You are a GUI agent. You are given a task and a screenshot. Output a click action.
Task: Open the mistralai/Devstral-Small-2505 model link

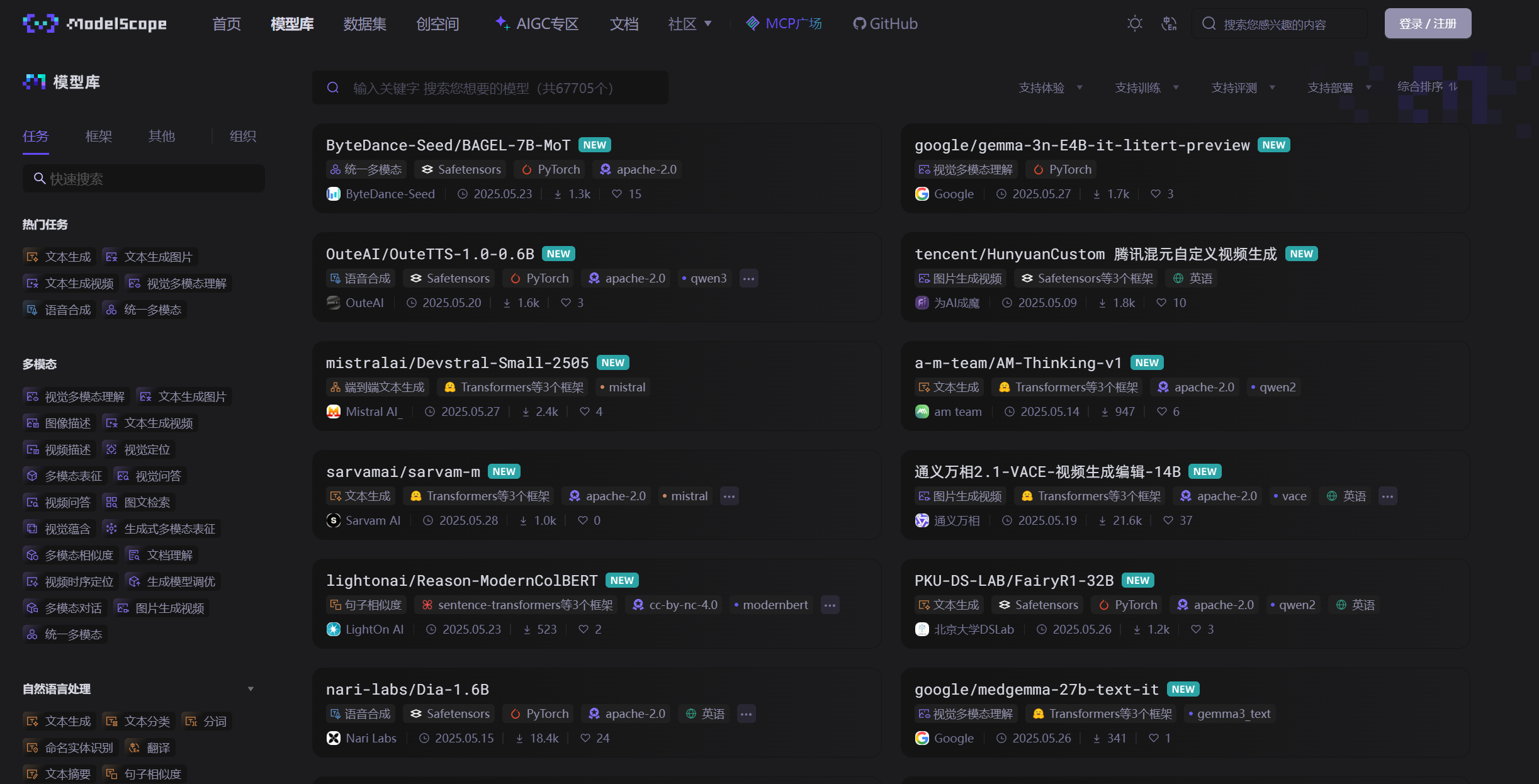click(457, 363)
